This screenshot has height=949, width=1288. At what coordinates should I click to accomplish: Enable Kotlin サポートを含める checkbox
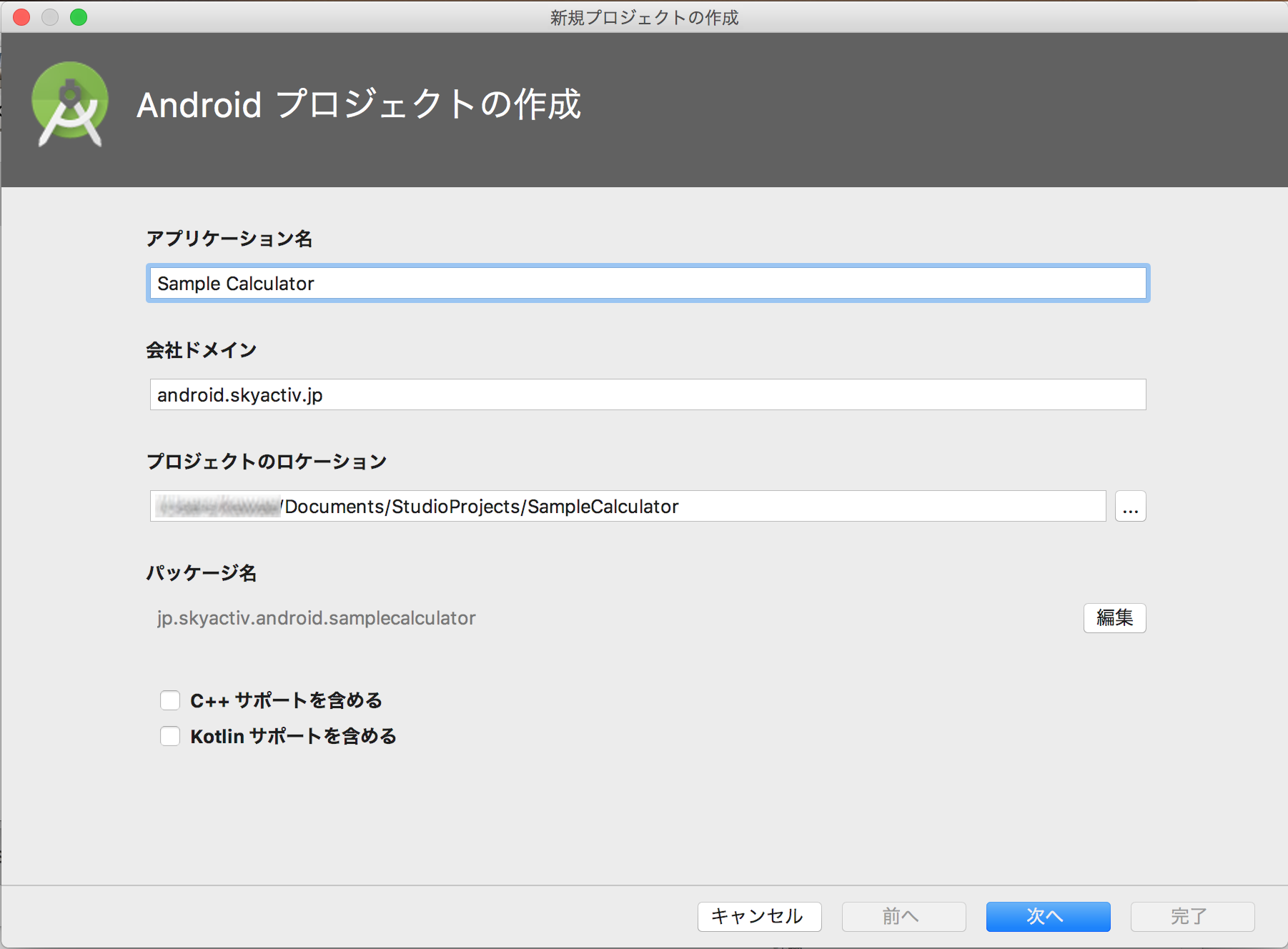tap(170, 736)
